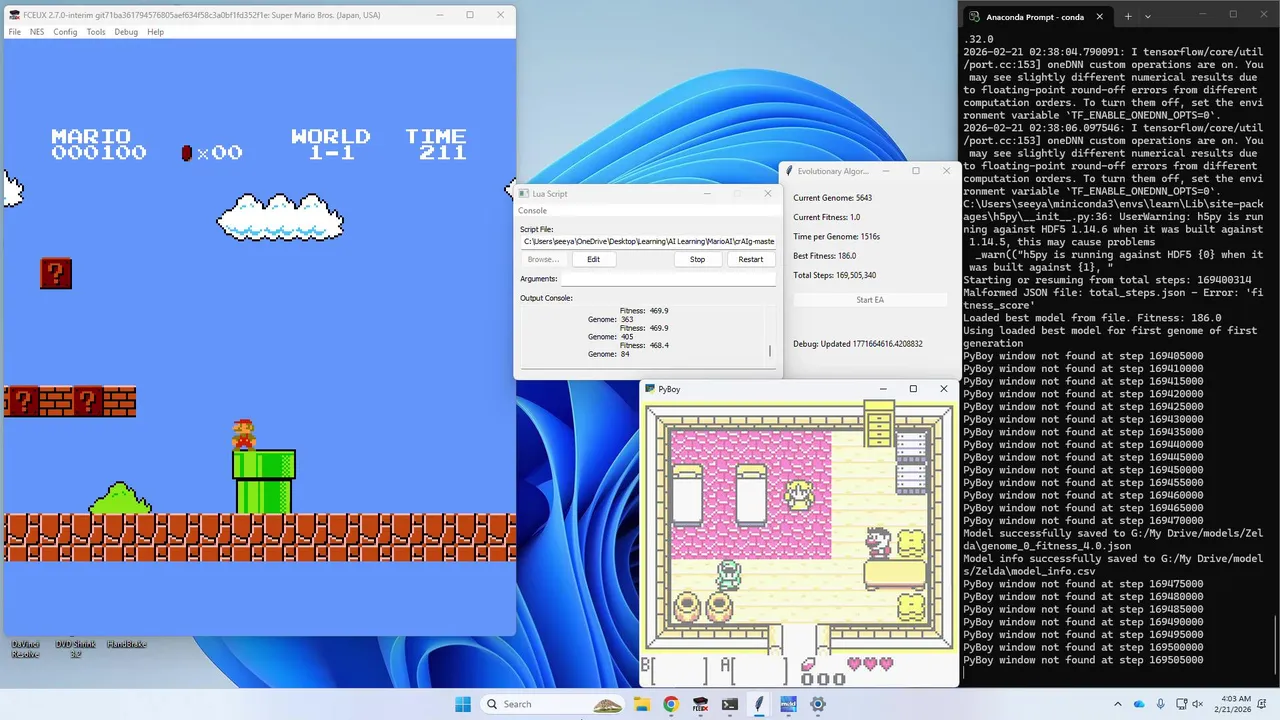Show hidden system tray icons

tap(1118, 704)
